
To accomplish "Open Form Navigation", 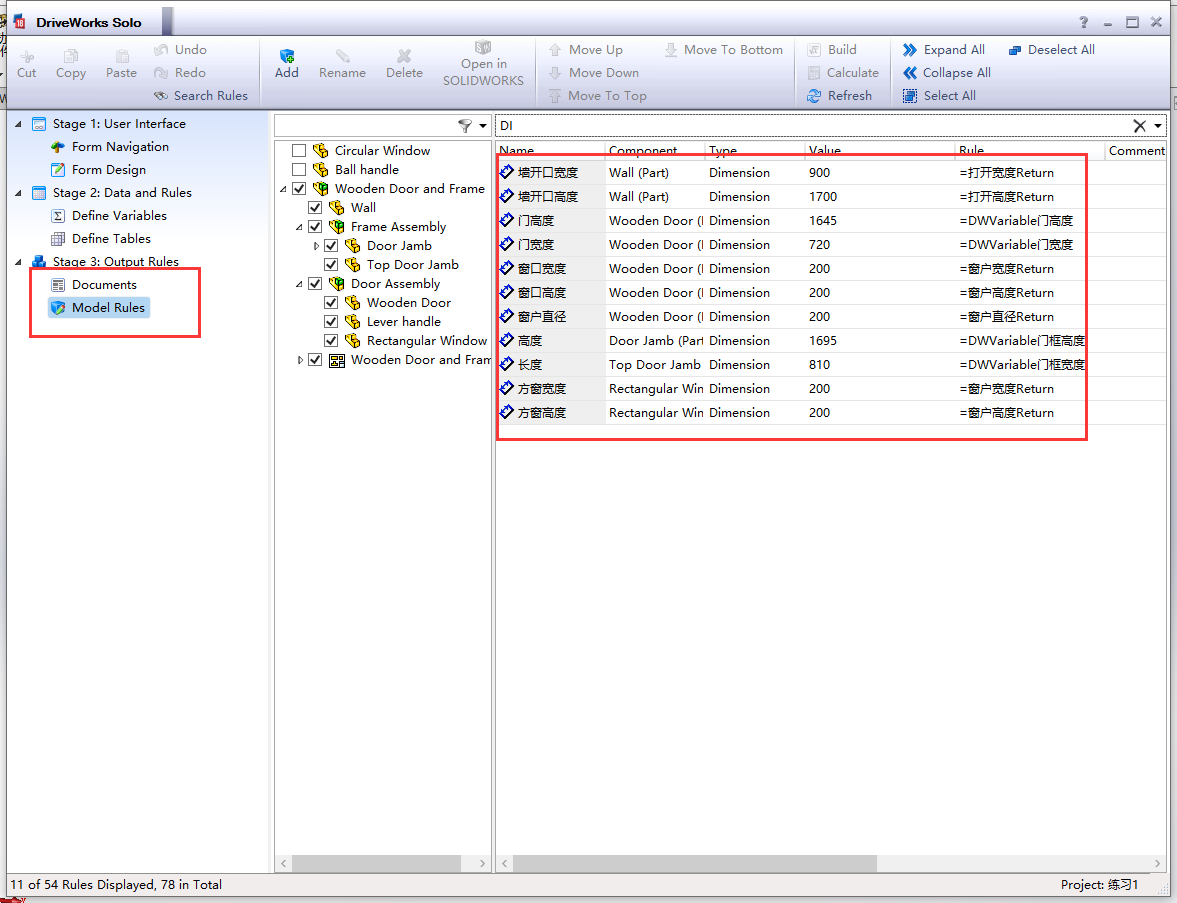I will pyautogui.click(x=110, y=146).
